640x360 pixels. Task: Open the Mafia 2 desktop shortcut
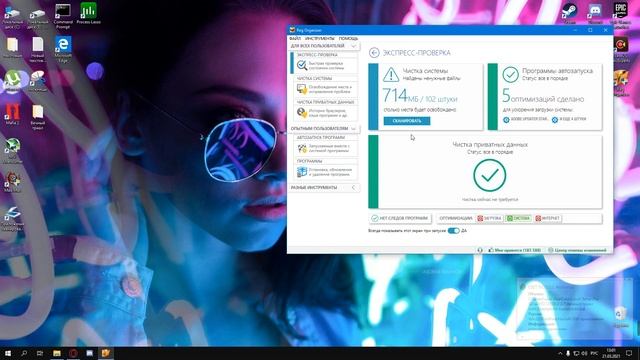coord(13,114)
